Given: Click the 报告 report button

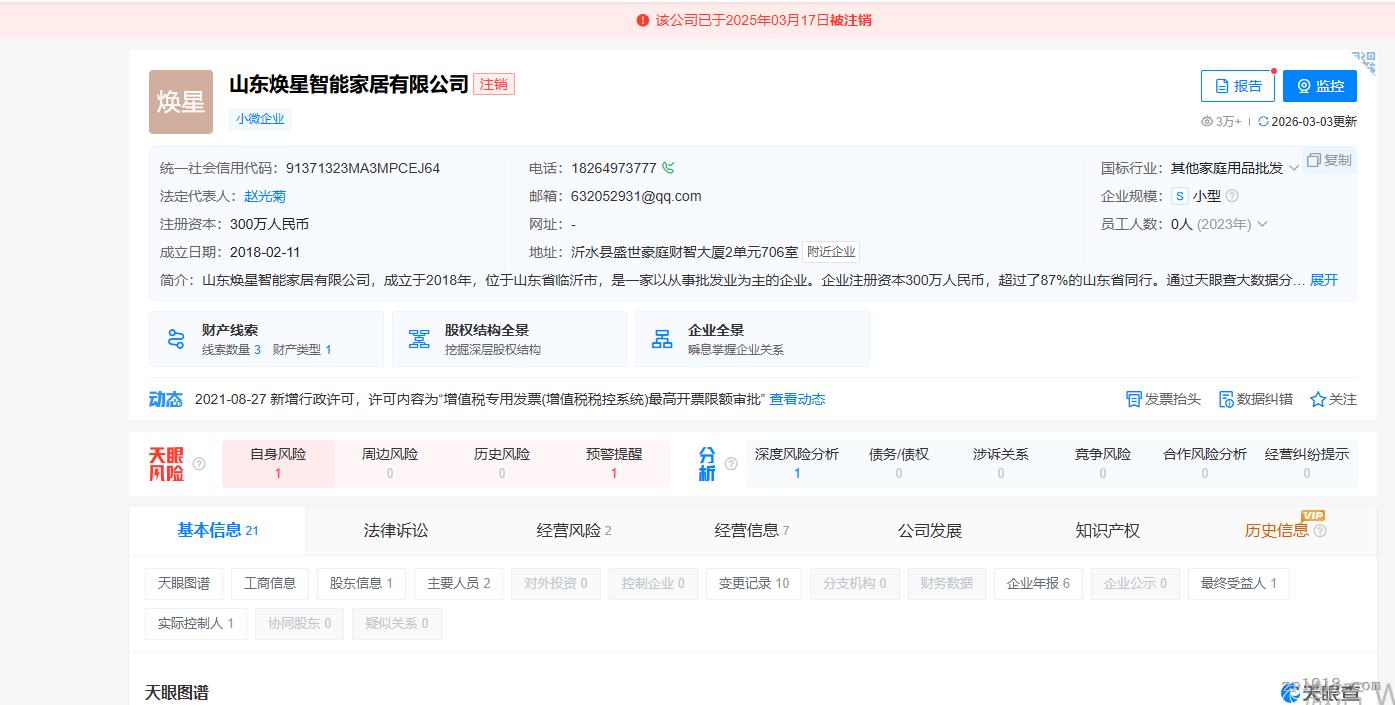Looking at the screenshot, I should [1237, 86].
